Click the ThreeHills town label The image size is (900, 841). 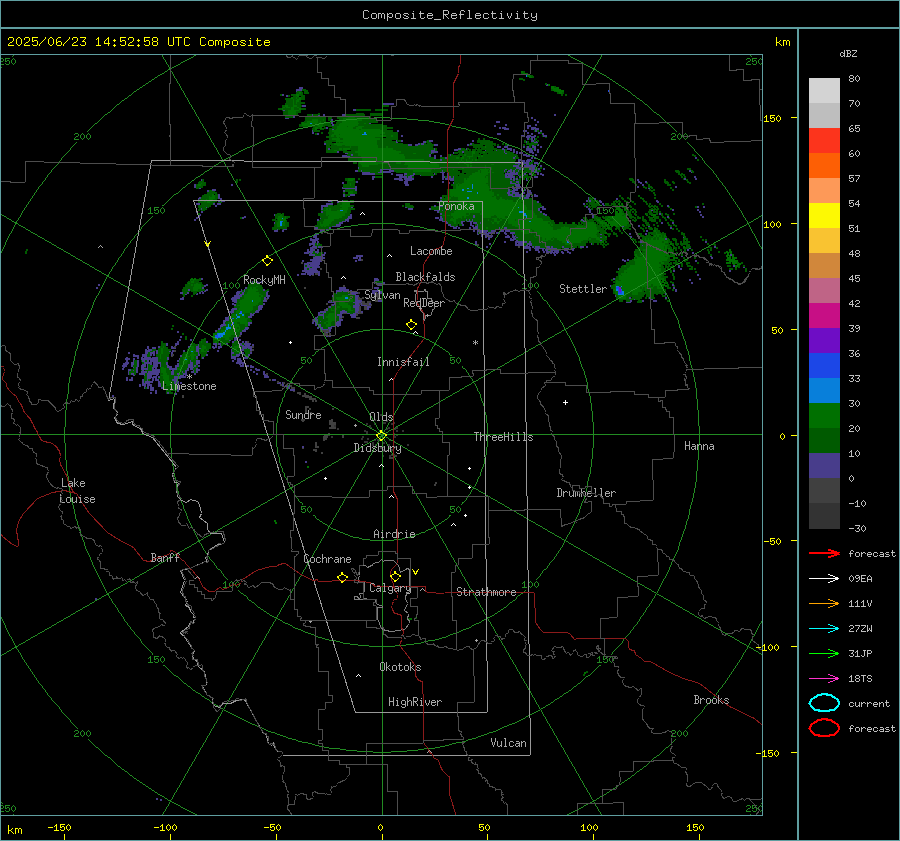[503, 437]
